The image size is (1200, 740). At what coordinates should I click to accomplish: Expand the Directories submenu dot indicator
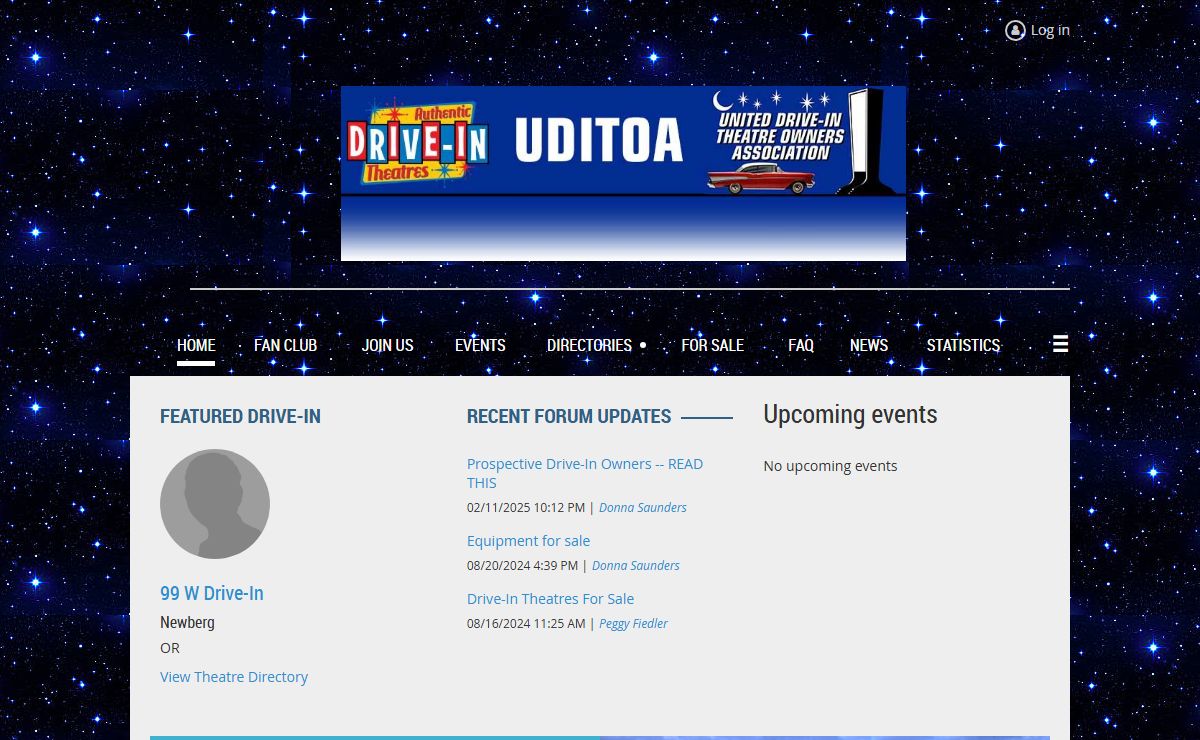pyautogui.click(x=643, y=345)
